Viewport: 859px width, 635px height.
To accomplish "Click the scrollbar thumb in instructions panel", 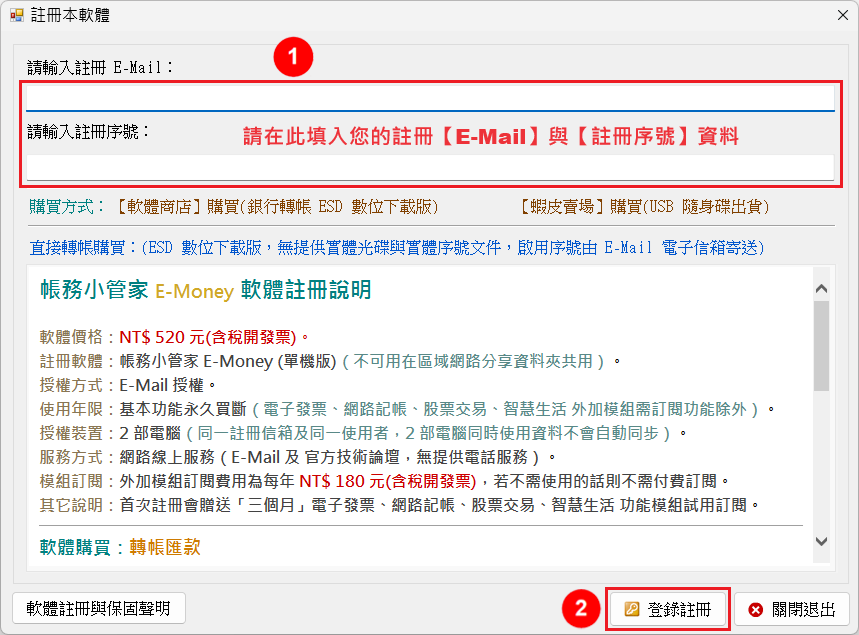I will pyautogui.click(x=821, y=346).
